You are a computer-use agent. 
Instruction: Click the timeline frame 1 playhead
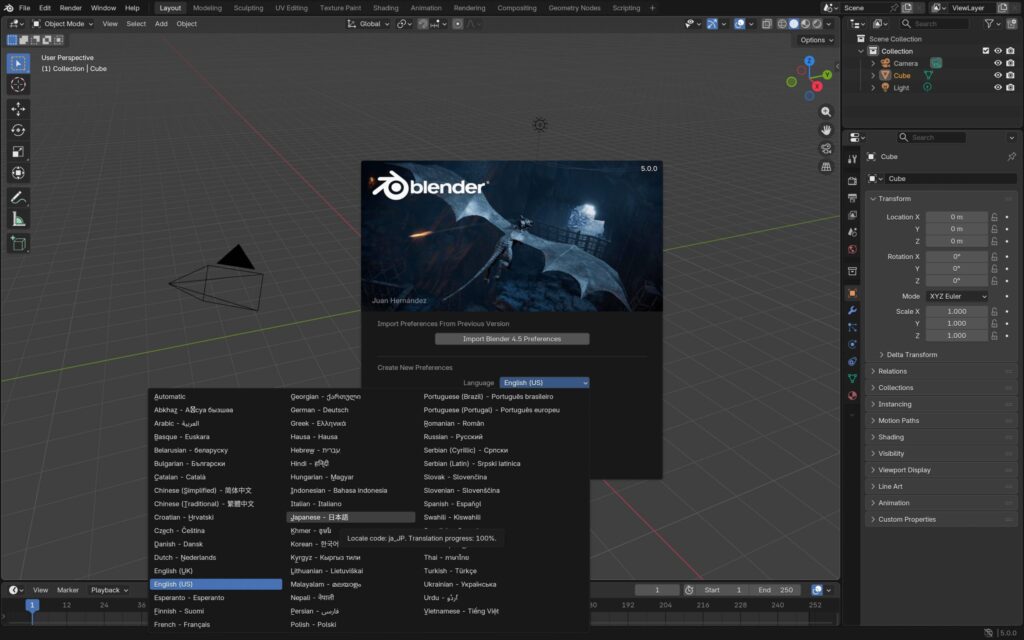click(31, 605)
